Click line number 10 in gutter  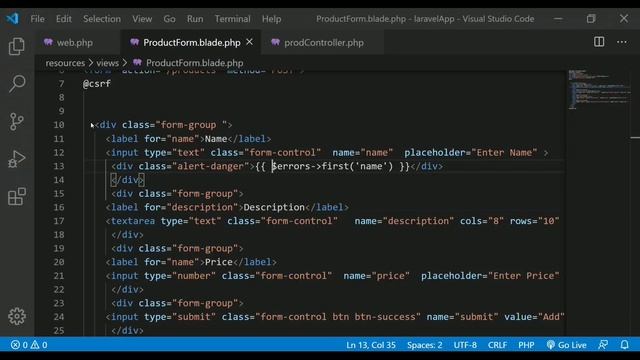tap(59, 125)
